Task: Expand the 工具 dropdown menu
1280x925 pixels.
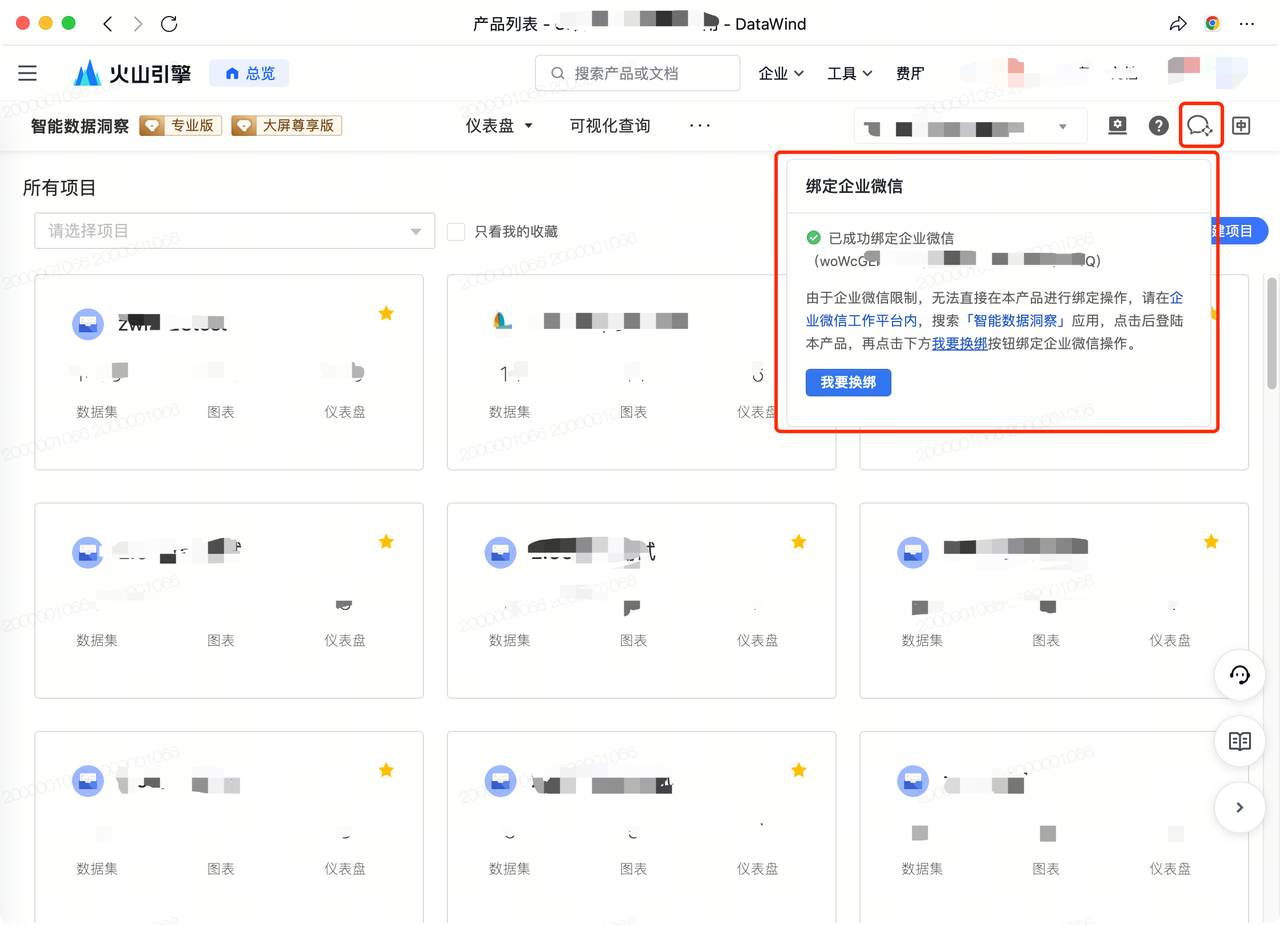Action: (850, 73)
